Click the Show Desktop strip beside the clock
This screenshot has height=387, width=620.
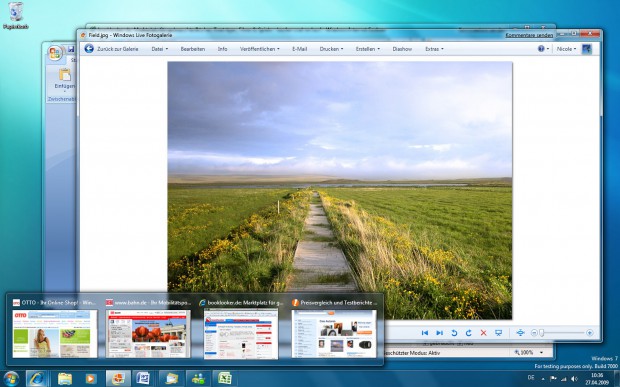pos(617,379)
